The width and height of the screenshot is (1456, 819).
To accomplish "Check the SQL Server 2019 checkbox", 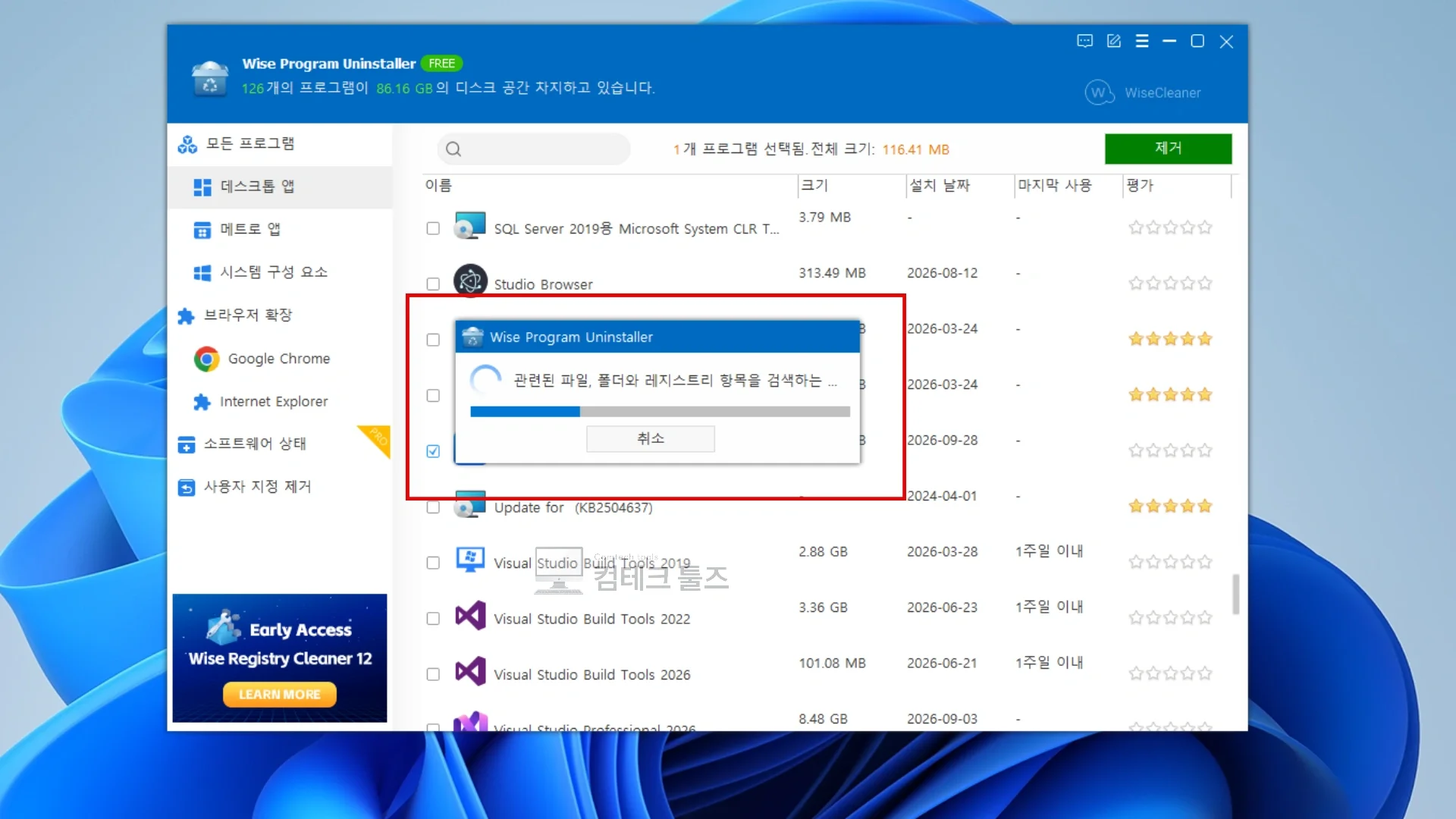I will click(x=433, y=228).
